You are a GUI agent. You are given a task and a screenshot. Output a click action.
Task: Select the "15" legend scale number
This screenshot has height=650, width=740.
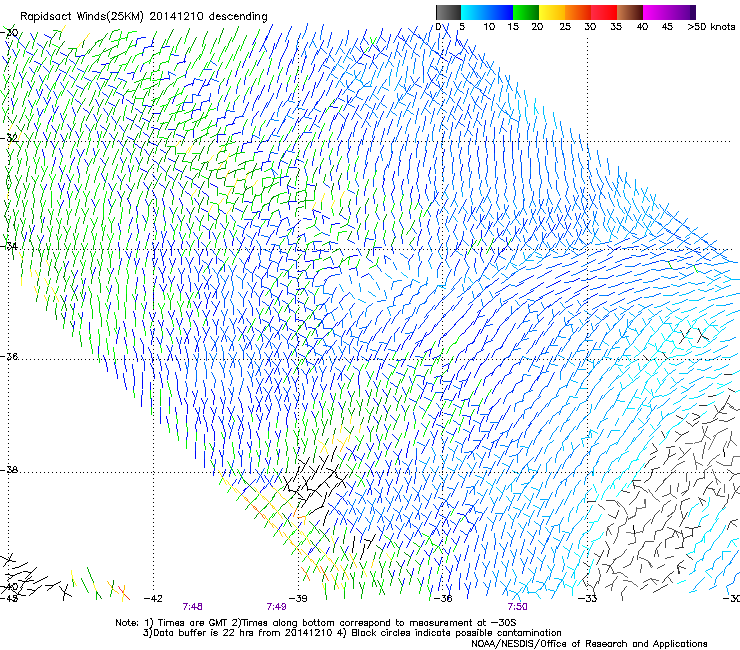[x=513, y=26]
